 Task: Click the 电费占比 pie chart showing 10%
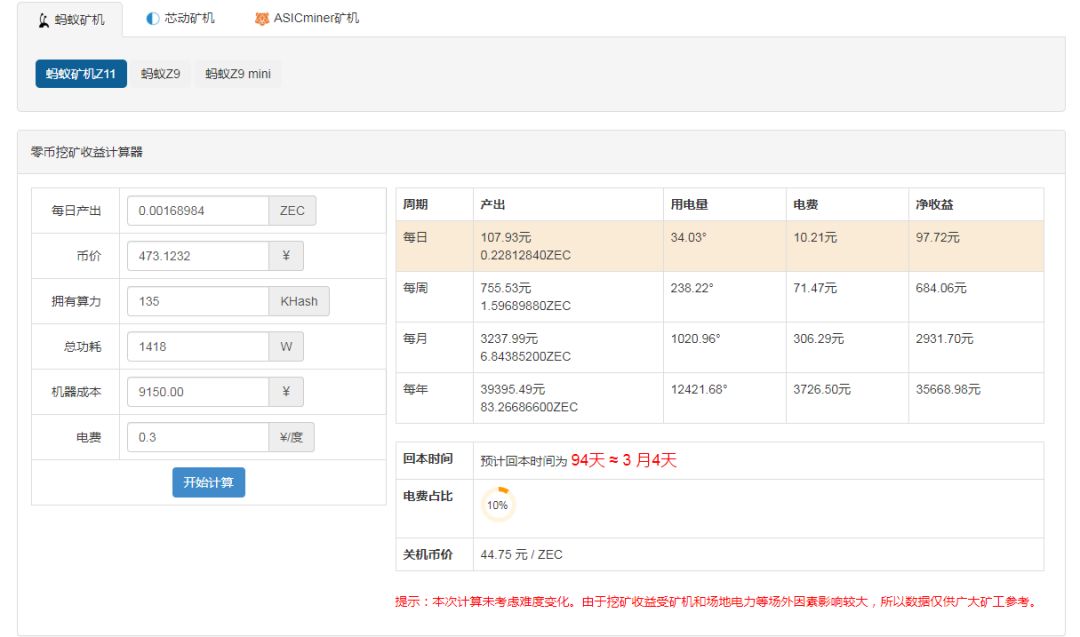(x=496, y=504)
